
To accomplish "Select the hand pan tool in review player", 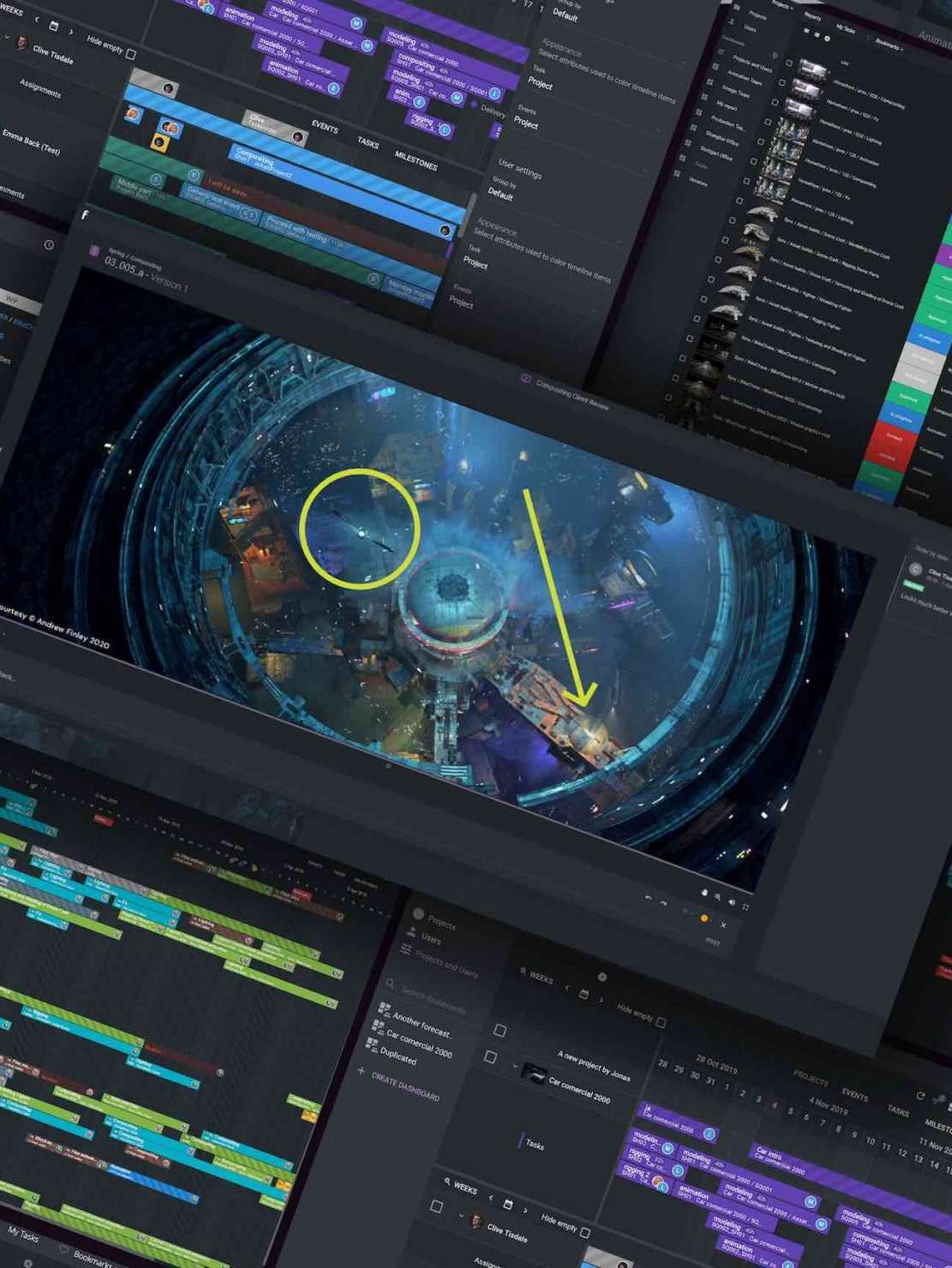I will tap(705, 894).
